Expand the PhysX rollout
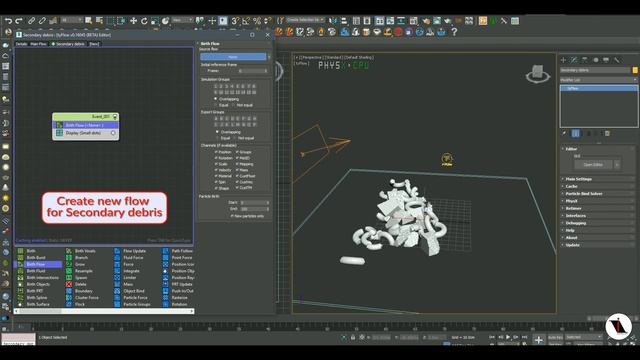Screen dimensions: 640x360 [x=598, y=201]
